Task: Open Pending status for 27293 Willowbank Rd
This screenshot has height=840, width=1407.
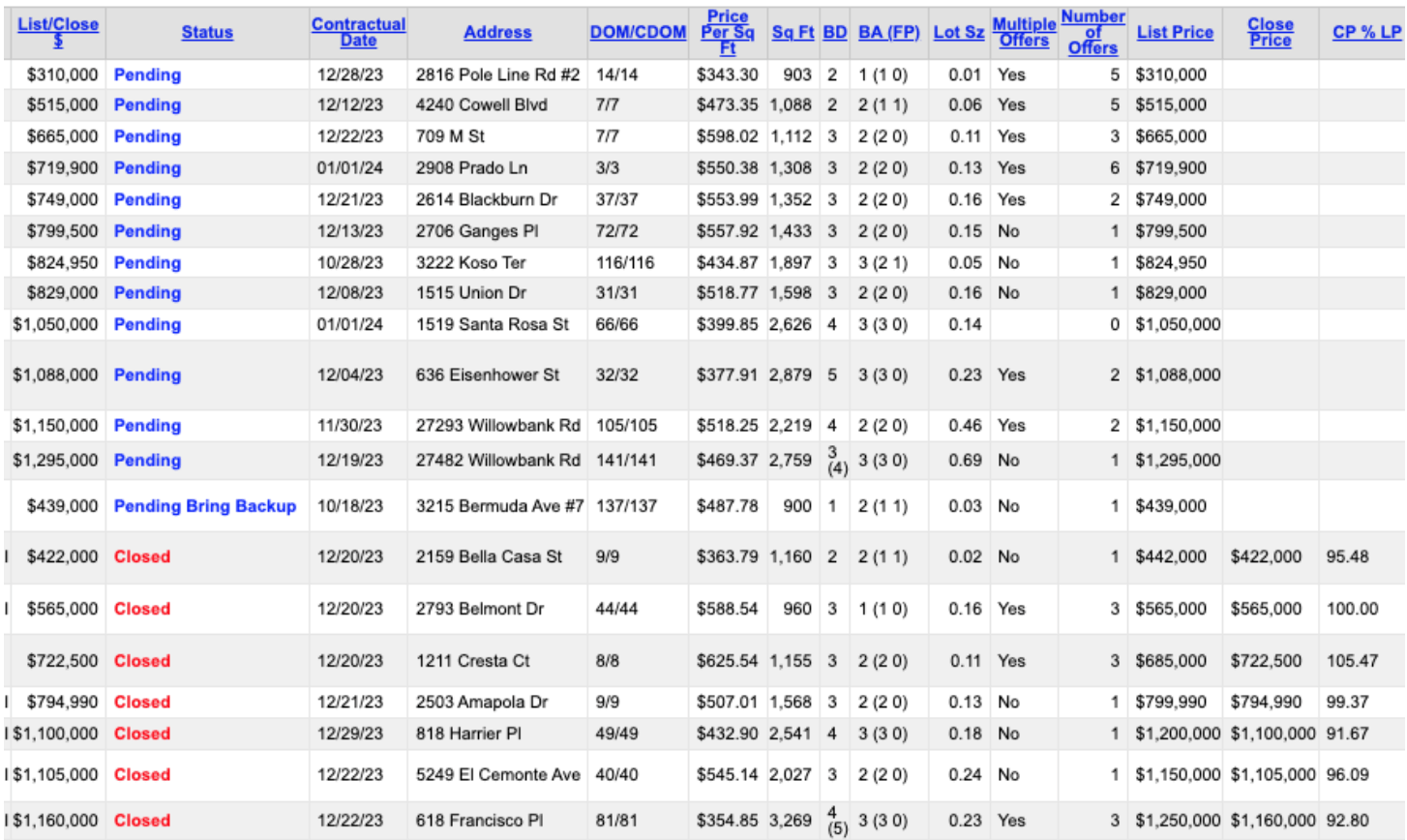Action: pos(147,425)
